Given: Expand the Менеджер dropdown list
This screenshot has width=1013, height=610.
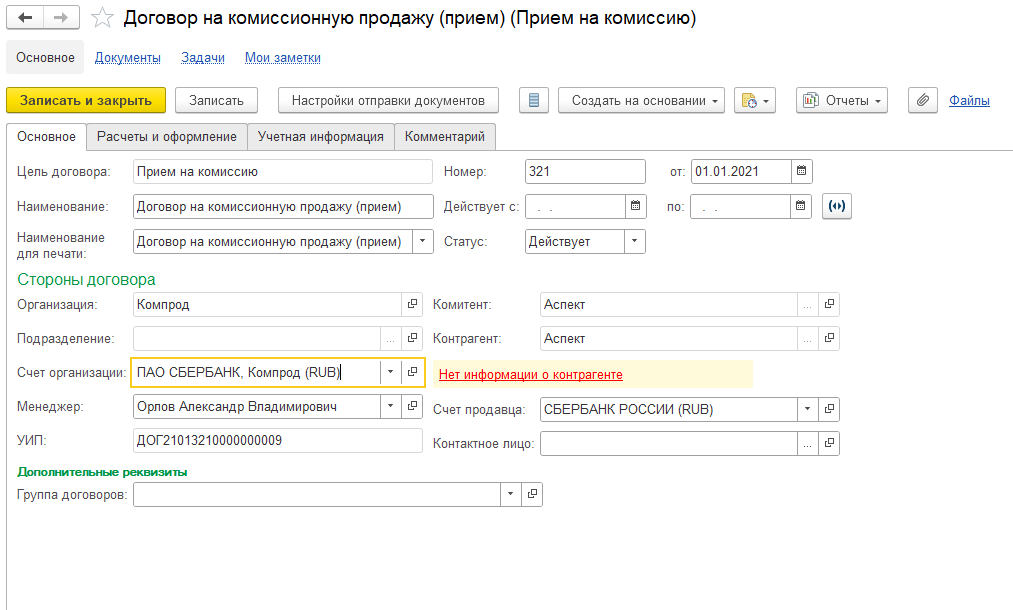Looking at the screenshot, I should pyautogui.click(x=389, y=406).
